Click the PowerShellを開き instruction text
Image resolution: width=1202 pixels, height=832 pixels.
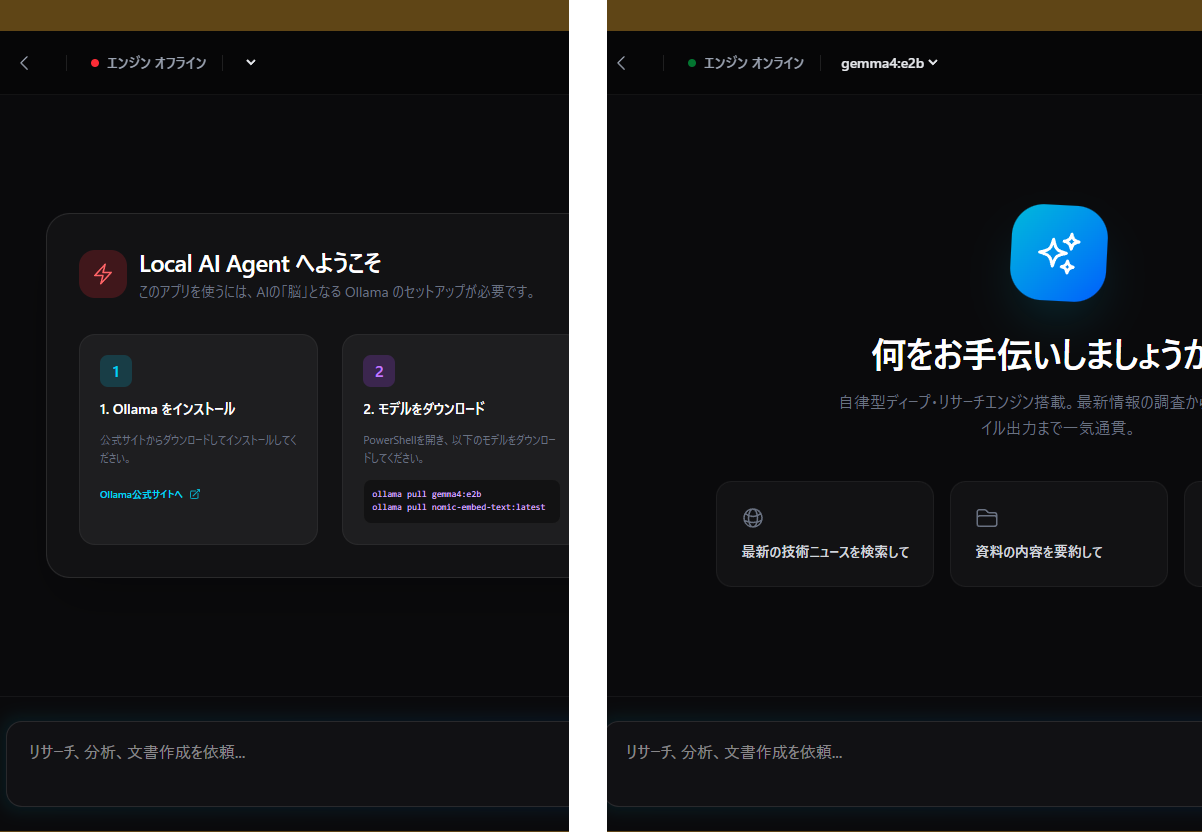[460, 449]
